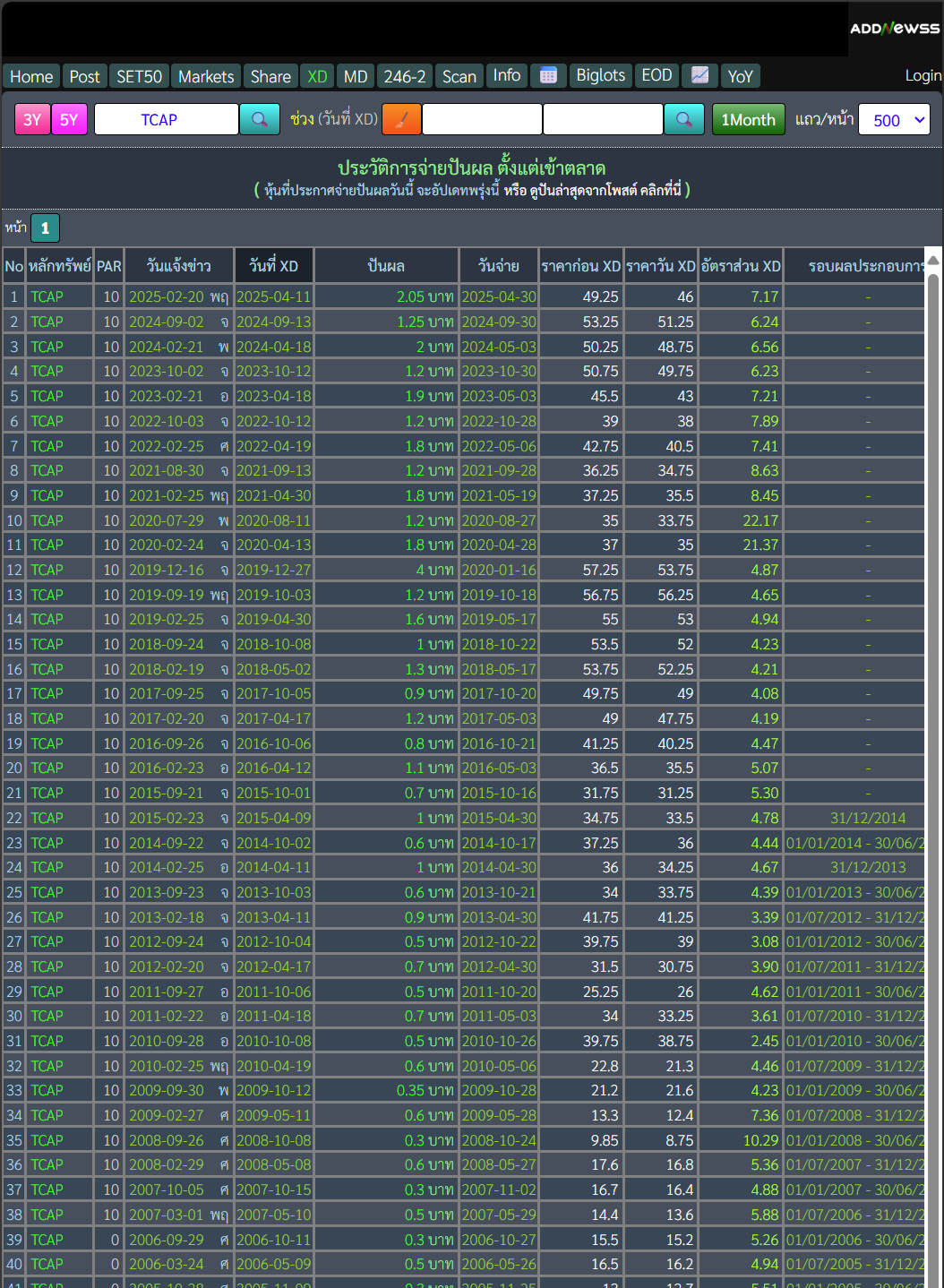Click dividend value 4 บาท
This screenshot has width=944, height=1288.
[434, 570]
